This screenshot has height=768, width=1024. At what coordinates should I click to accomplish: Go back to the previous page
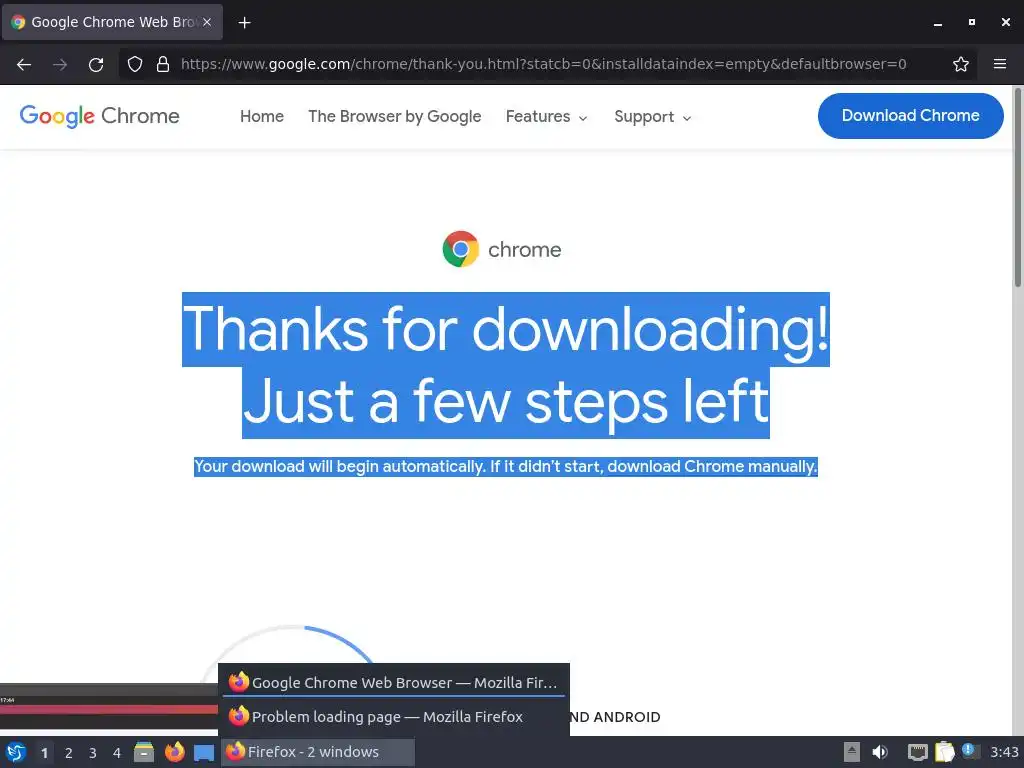pos(24,64)
